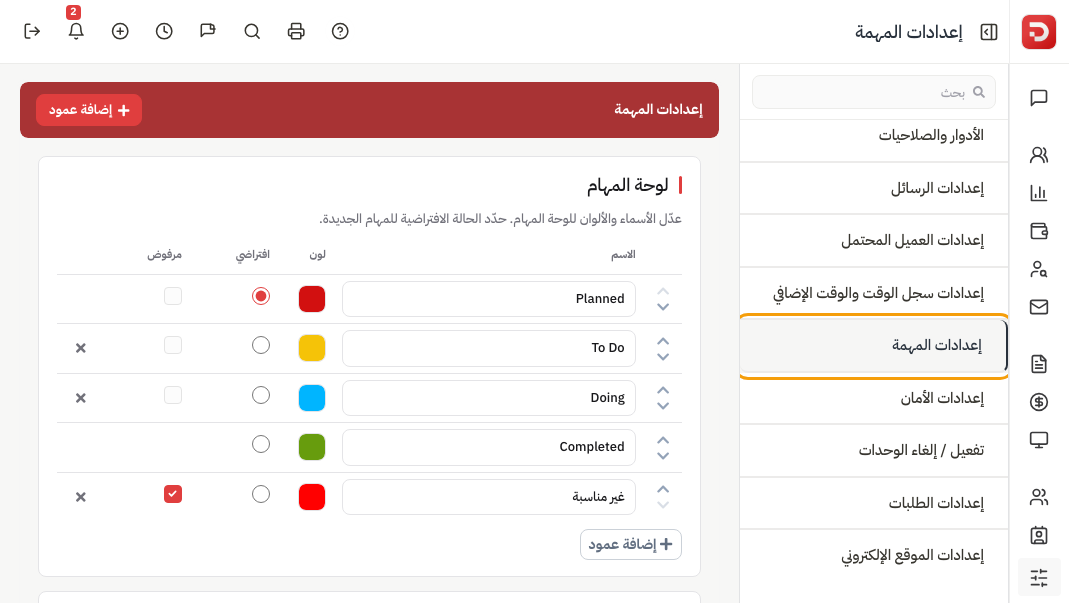Viewport: 1069px width, 603px height.
Task: Set Completed as default radio
Action: coord(260,444)
